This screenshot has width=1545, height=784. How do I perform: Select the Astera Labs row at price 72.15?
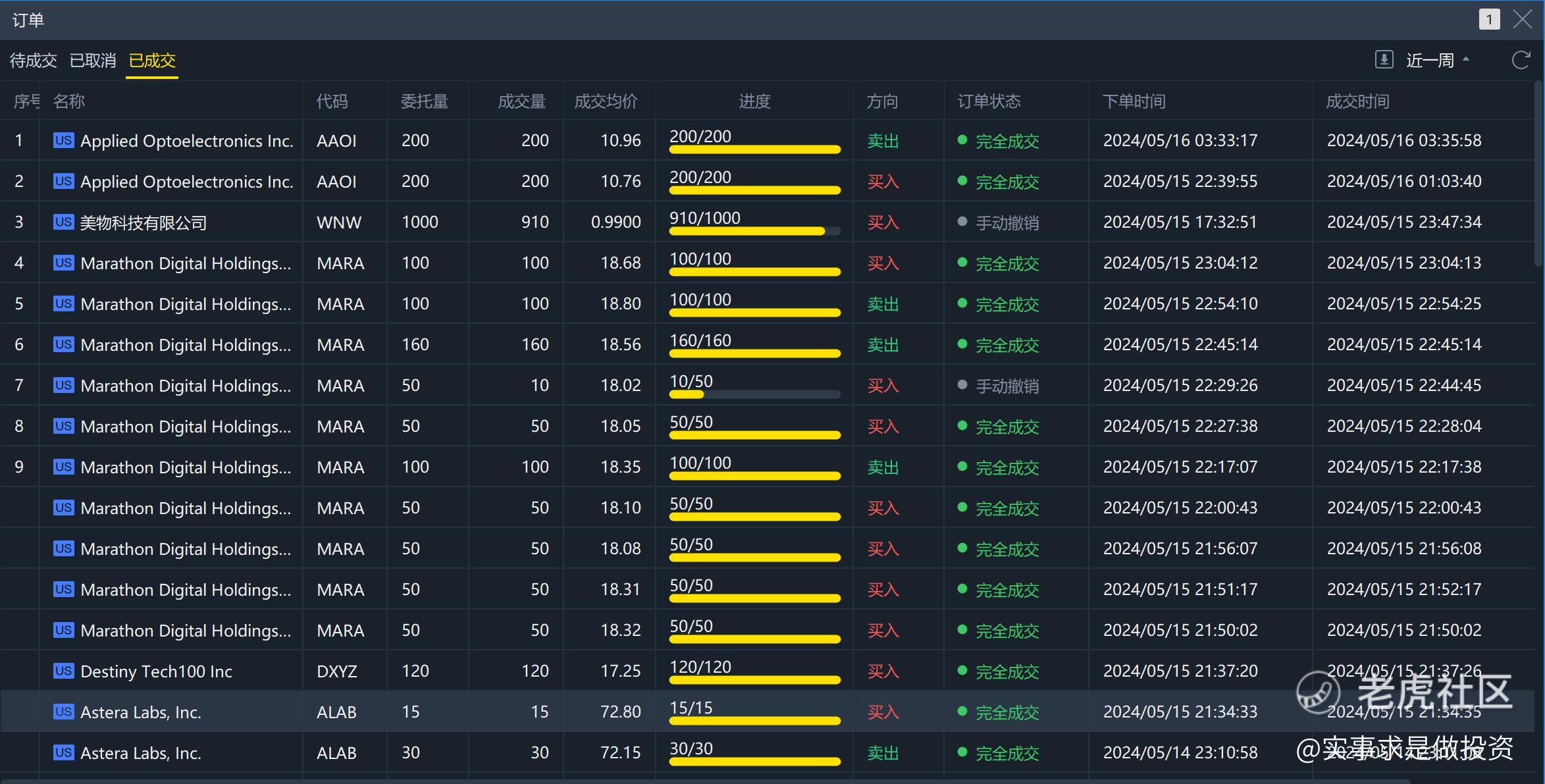(768, 752)
